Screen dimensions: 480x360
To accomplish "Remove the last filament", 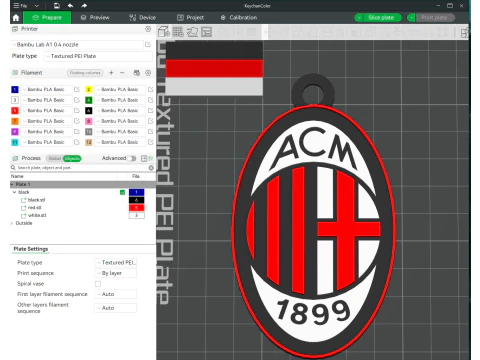I will (x=122, y=73).
